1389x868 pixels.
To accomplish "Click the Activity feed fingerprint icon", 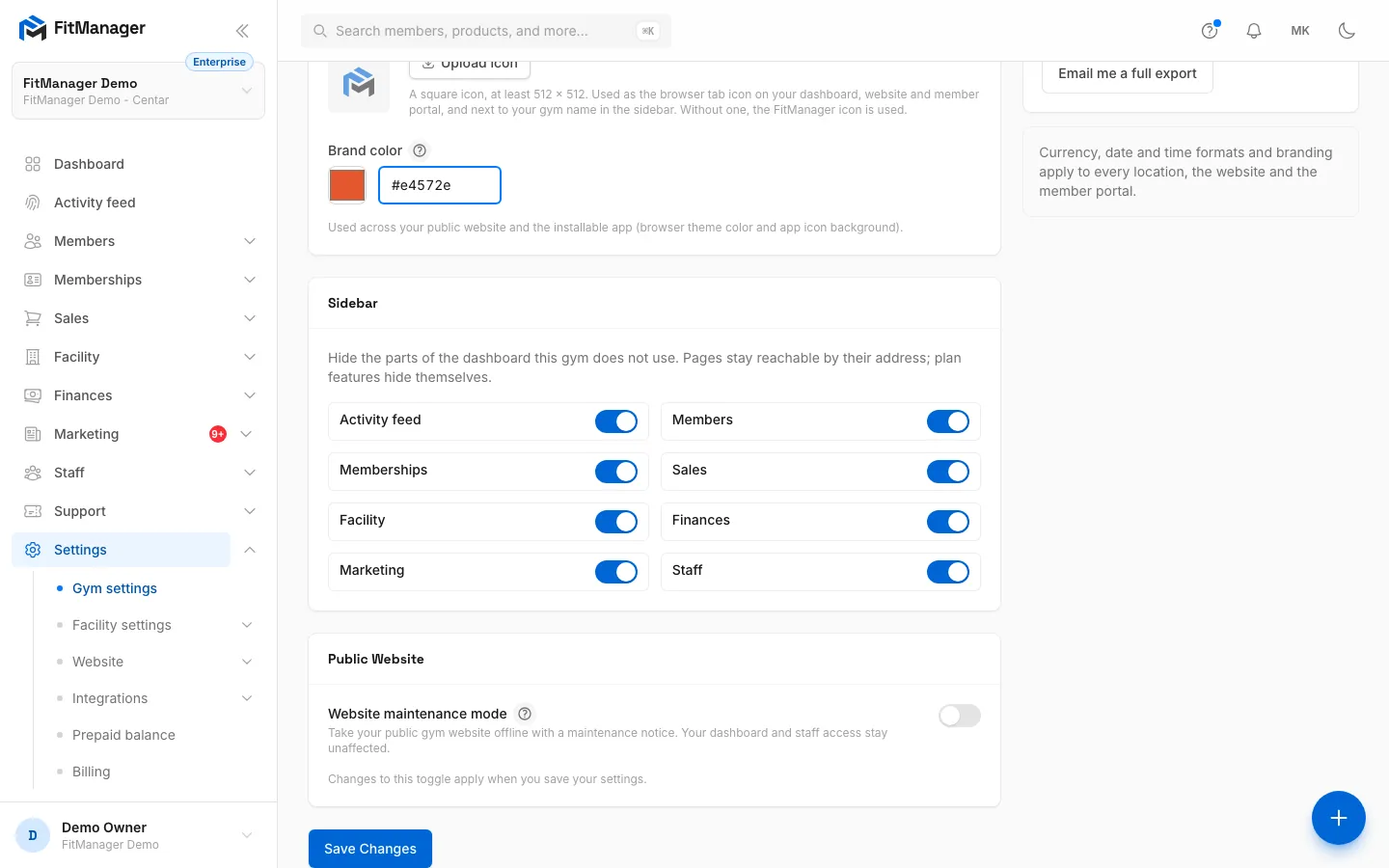I will 33,203.
